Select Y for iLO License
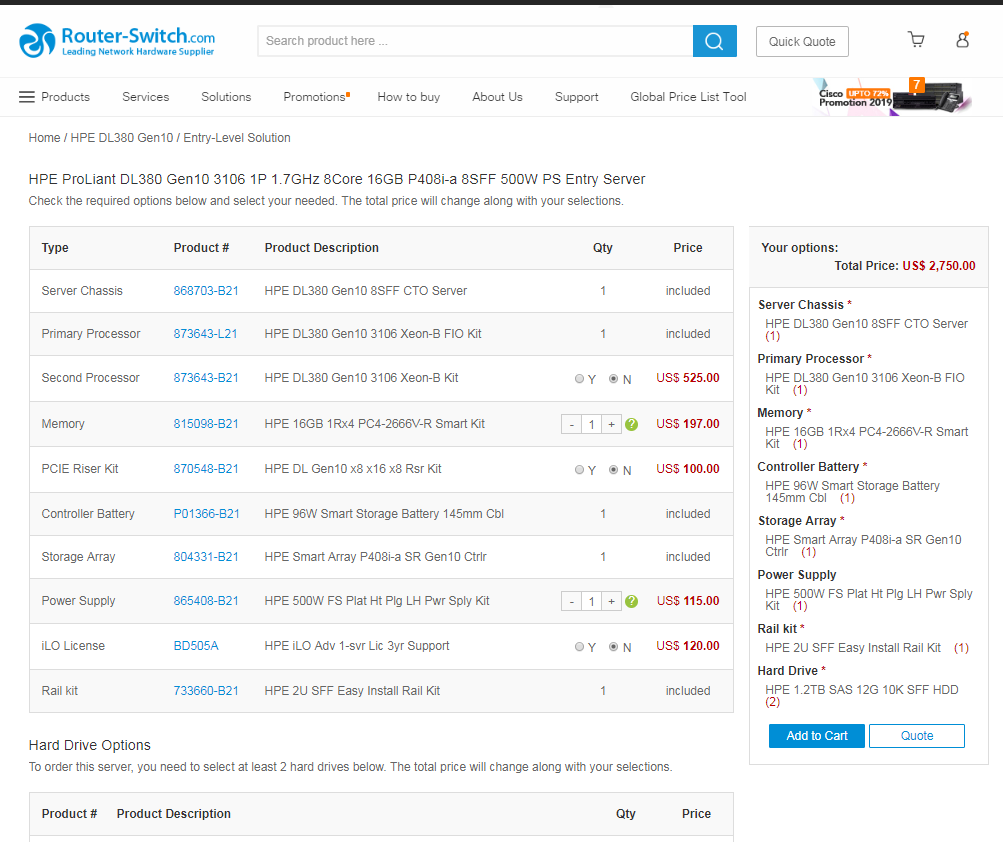Screen dimensions: 1003x842 tap(580, 647)
